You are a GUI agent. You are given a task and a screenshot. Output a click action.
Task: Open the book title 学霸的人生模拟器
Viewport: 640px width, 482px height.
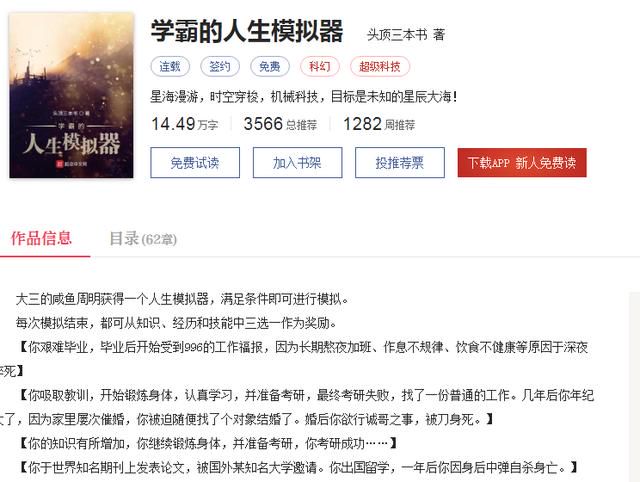click(247, 31)
